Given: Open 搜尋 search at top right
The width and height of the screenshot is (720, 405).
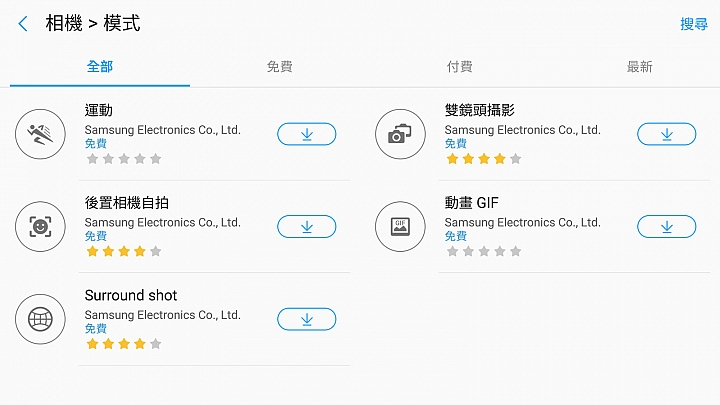Looking at the screenshot, I should [694, 24].
